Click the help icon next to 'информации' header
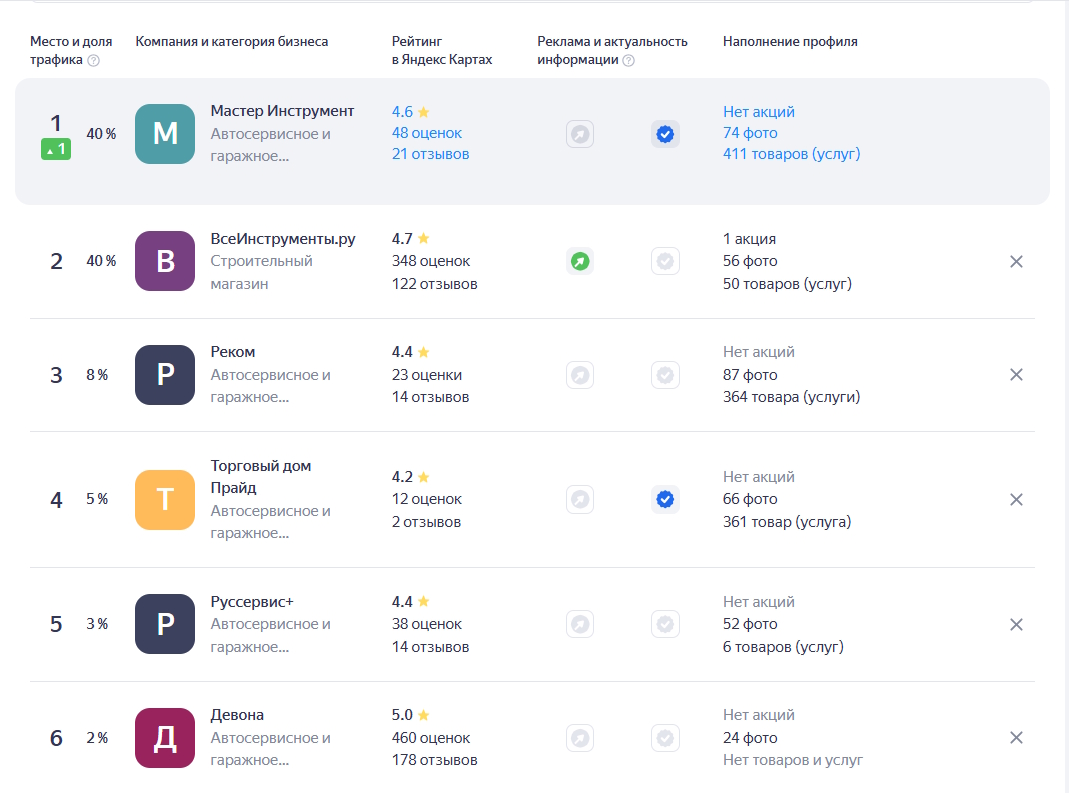 click(629, 61)
